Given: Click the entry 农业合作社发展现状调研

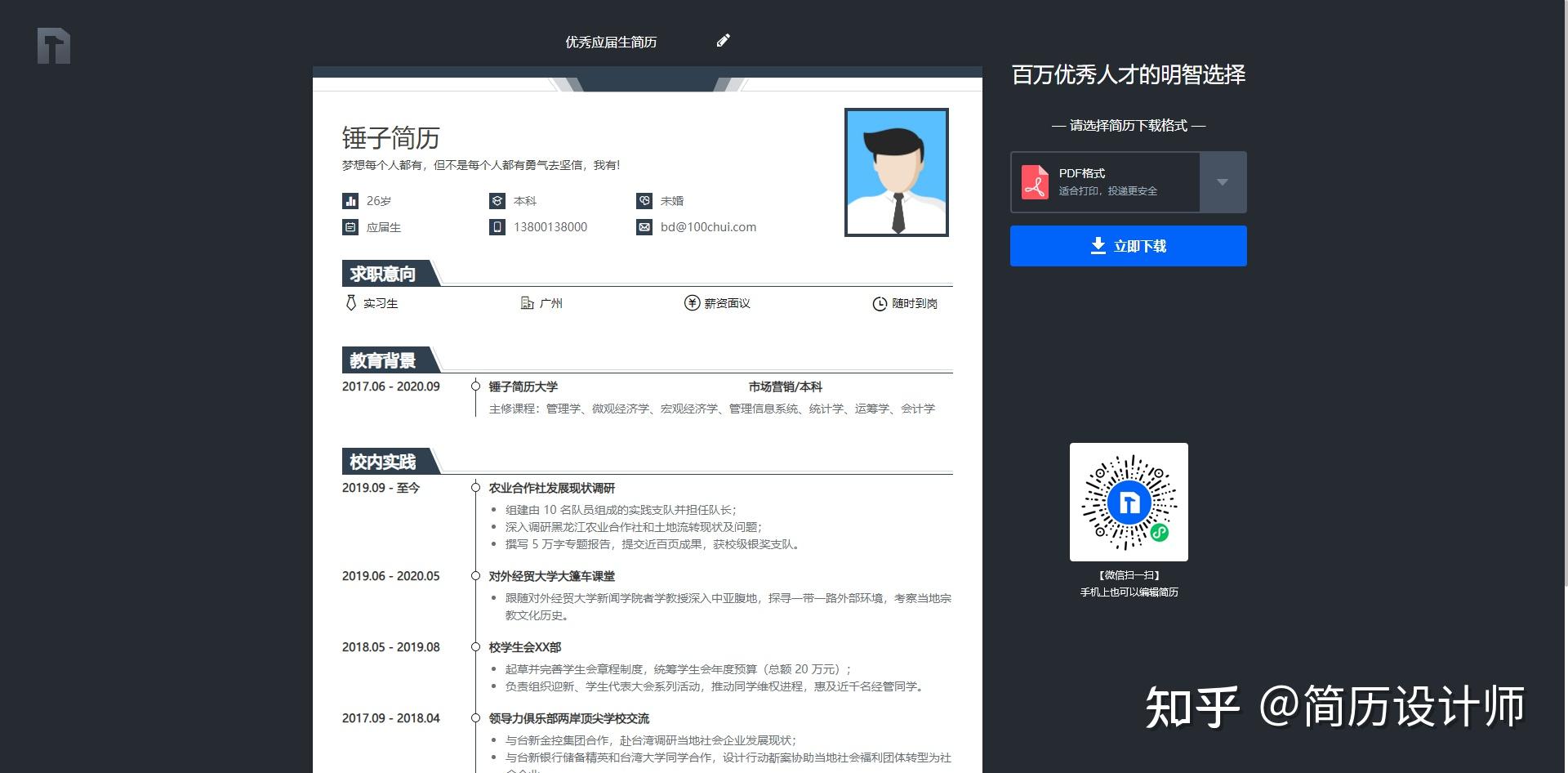Looking at the screenshot, I should [x=552, y=488].
